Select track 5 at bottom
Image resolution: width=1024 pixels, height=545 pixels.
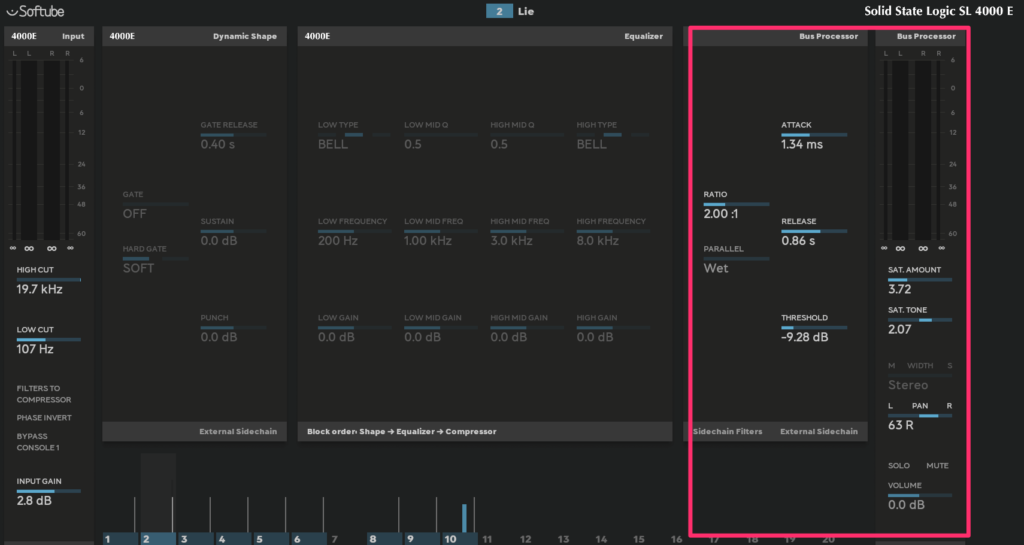[x=258, y=539]
